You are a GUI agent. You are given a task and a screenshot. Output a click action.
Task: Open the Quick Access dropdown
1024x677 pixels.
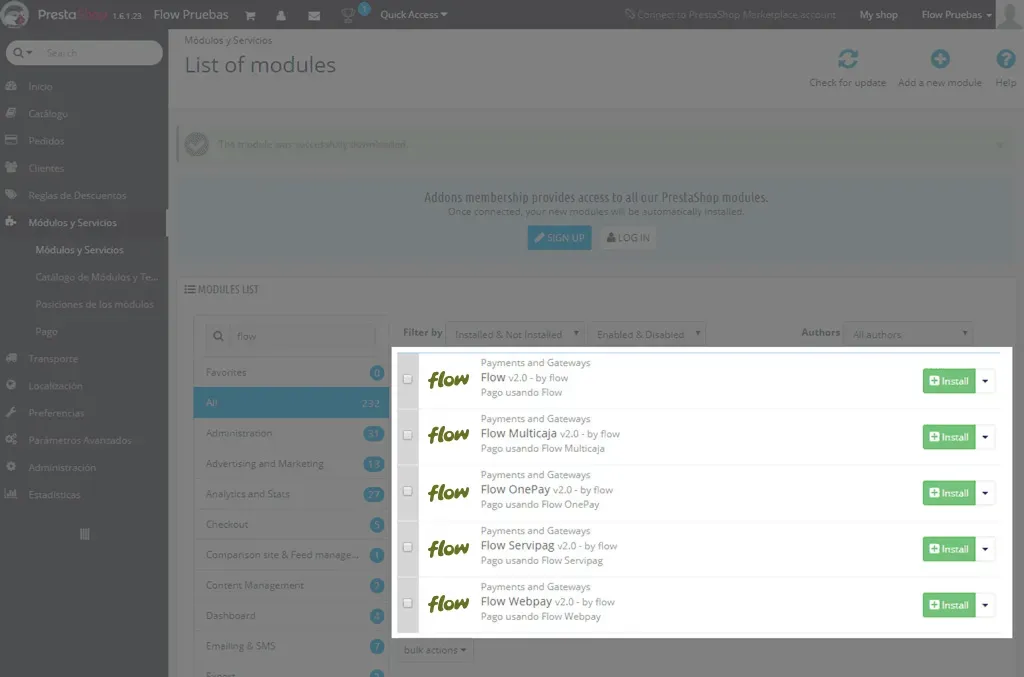413,14
